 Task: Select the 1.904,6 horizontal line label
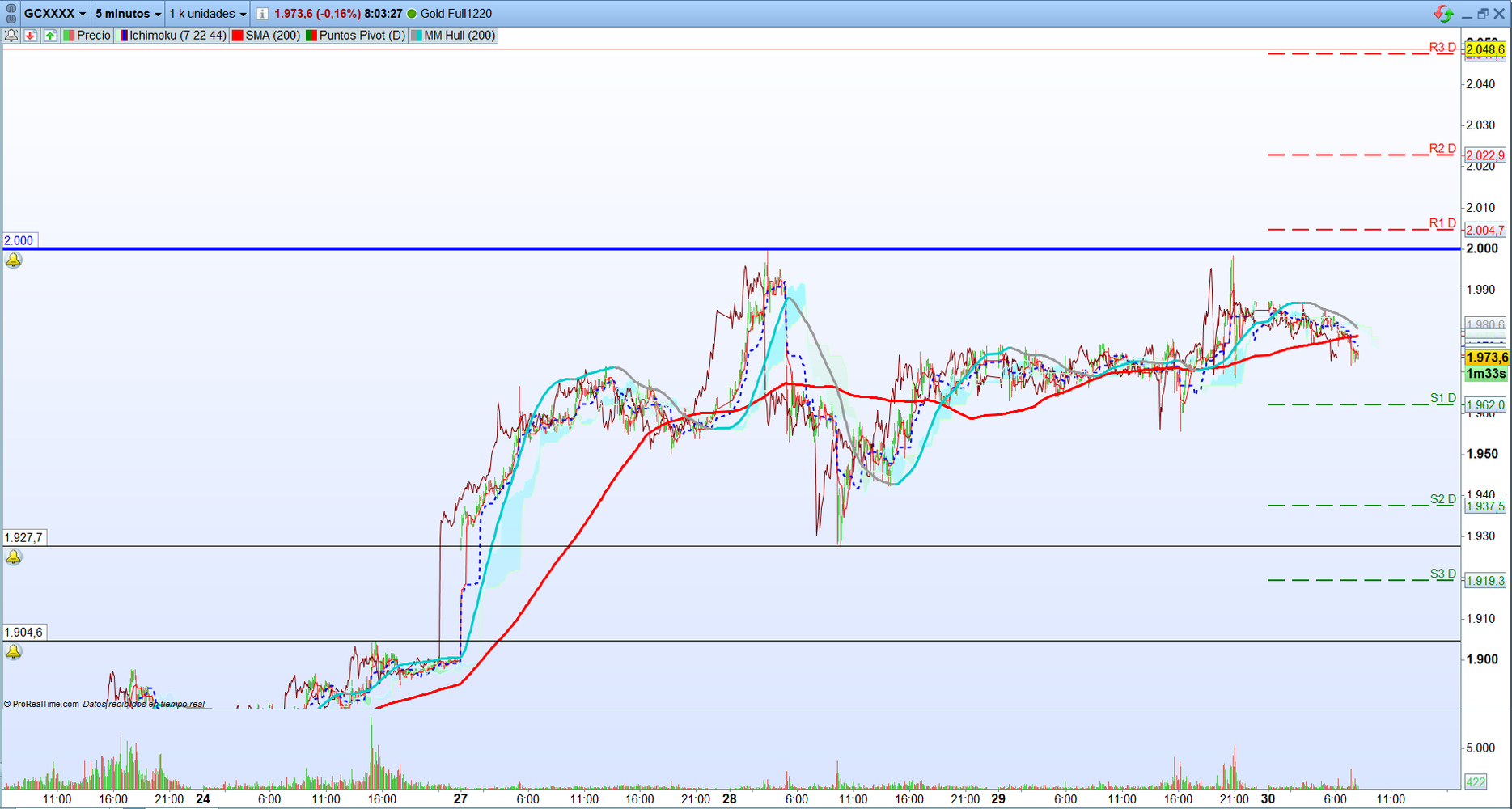23,633
